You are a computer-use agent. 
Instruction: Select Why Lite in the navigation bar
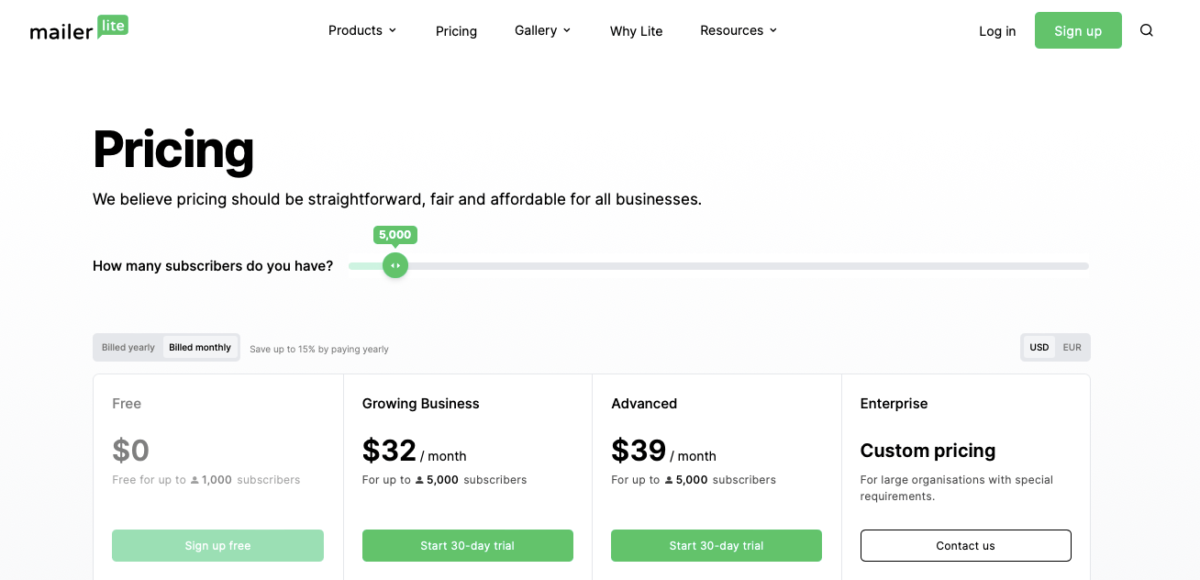pyautogui.click(x=636, y=31)
